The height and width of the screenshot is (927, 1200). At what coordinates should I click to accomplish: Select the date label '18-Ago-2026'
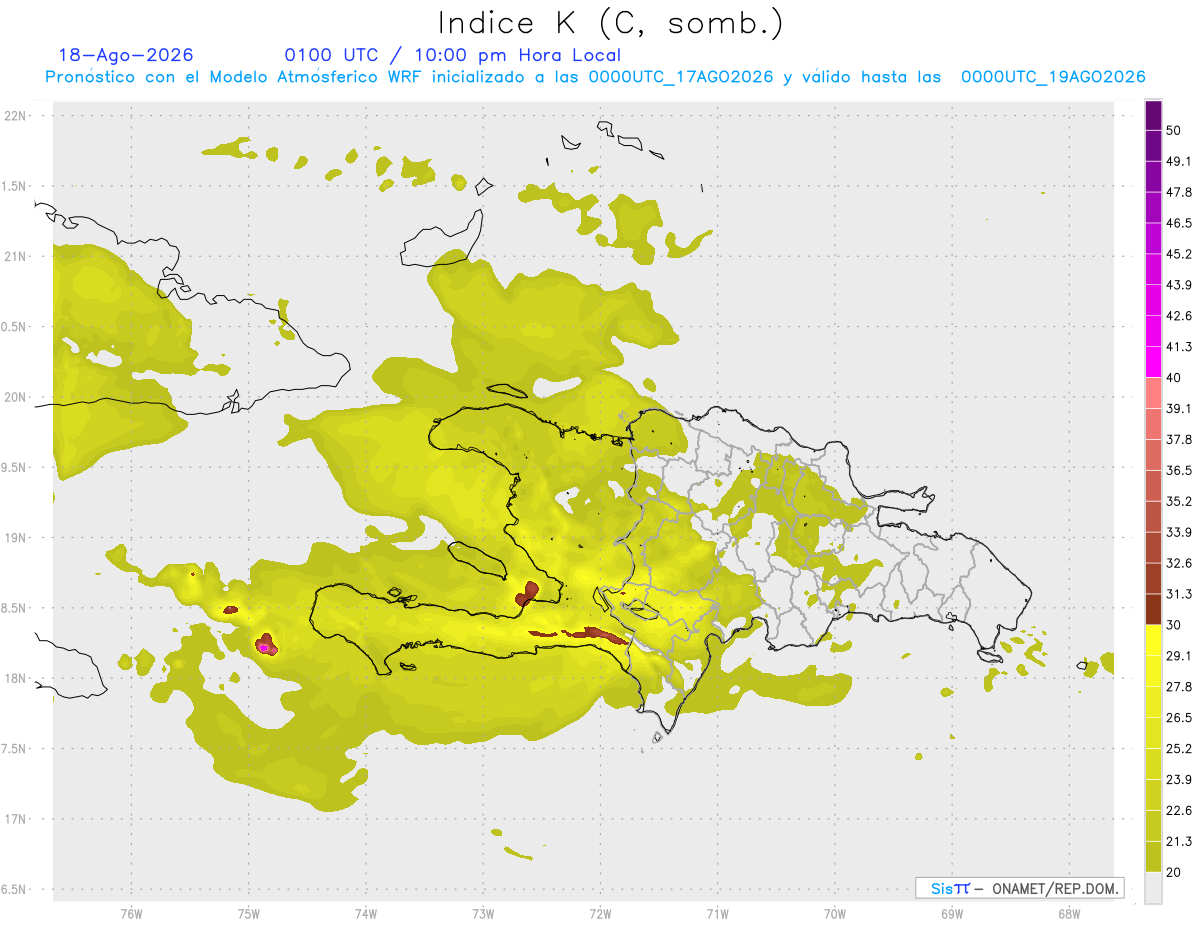tap(126, 55)
